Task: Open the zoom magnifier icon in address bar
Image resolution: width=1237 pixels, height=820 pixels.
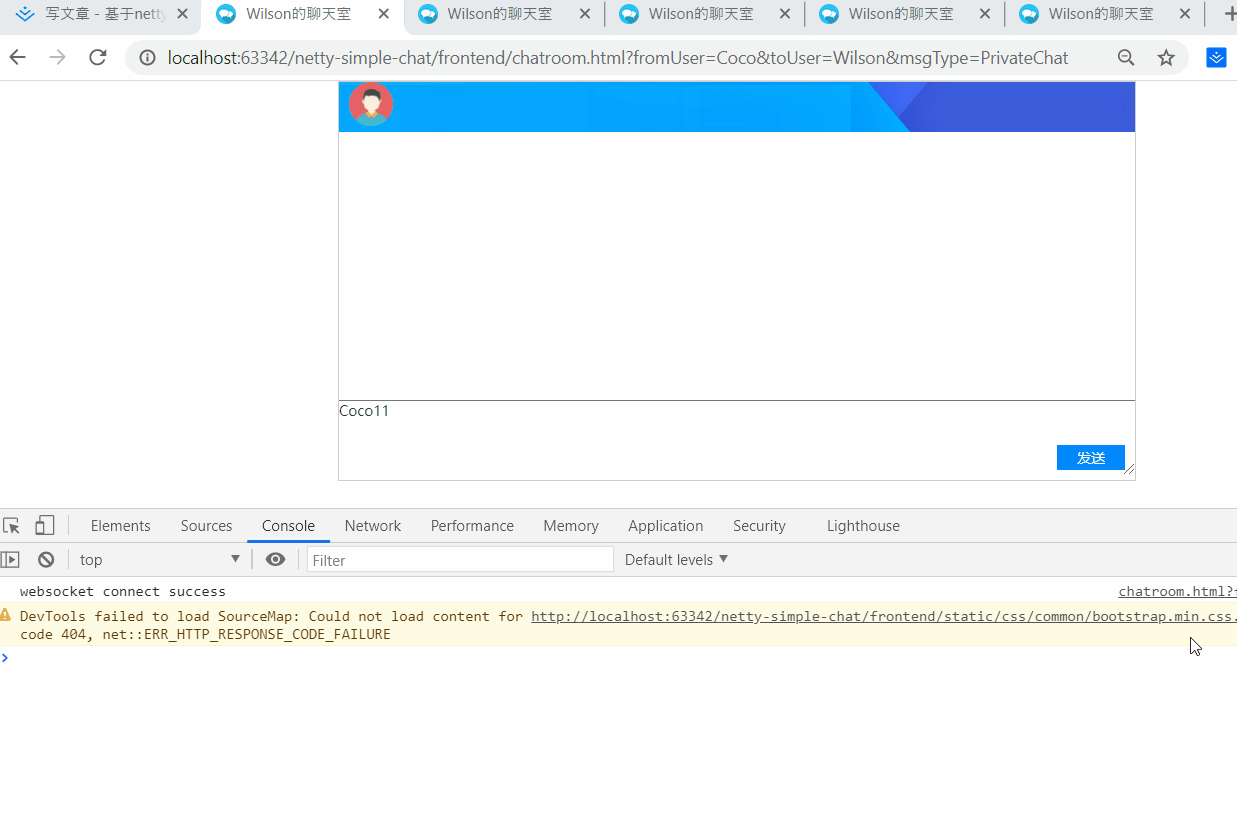Action: tap(1126, 58)
